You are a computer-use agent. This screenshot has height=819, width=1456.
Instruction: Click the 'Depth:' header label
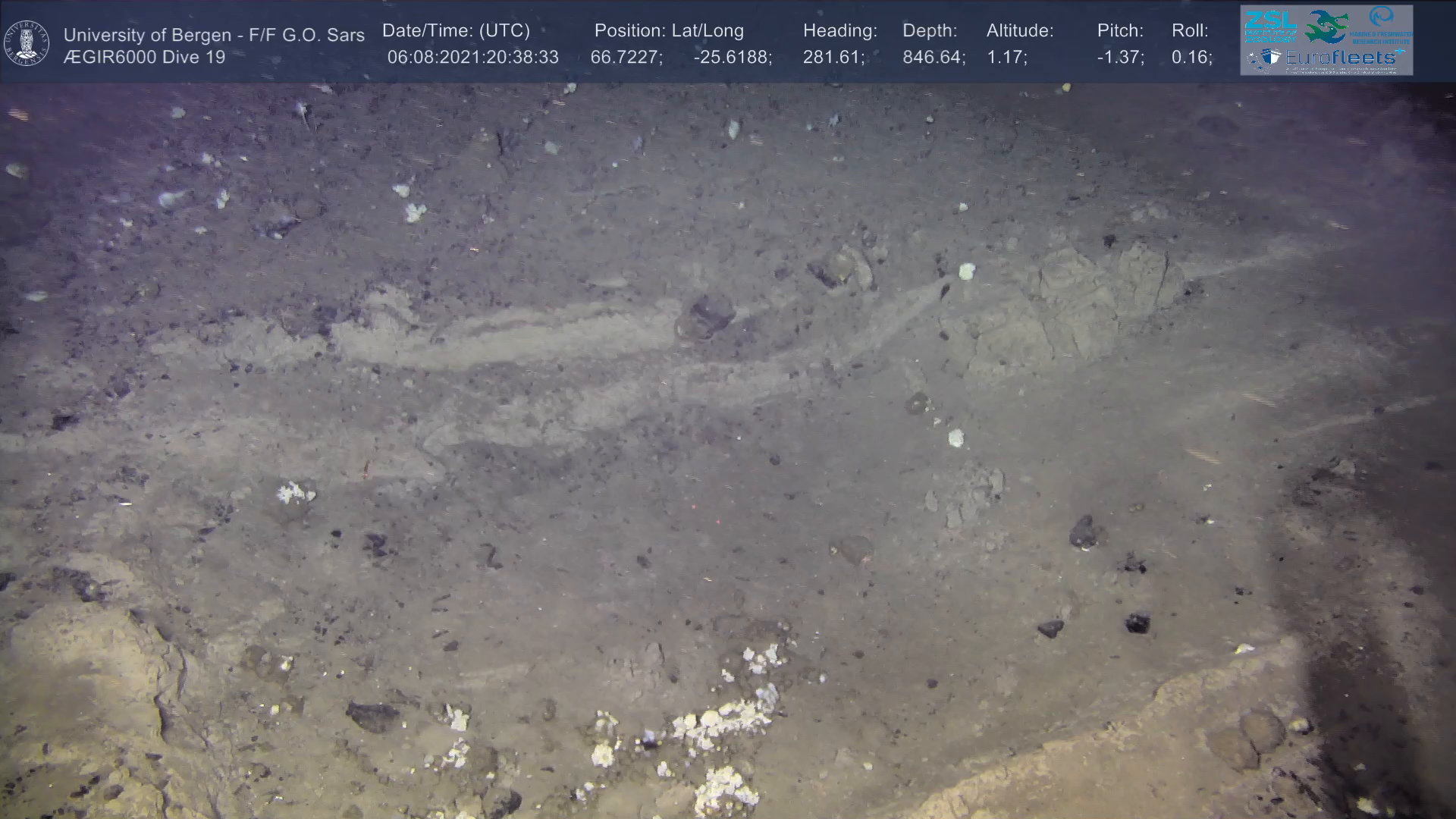(x=930, y=31)
